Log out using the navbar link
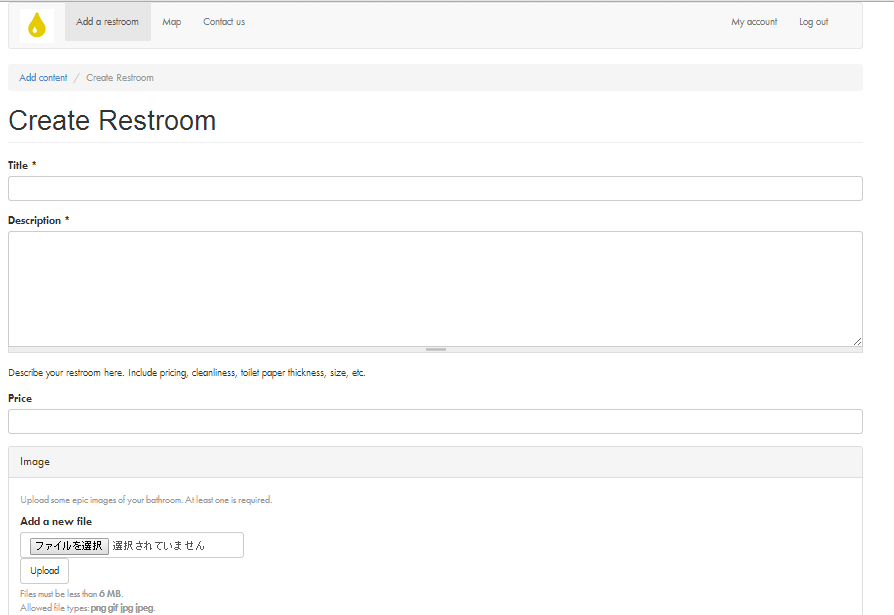 coord(813,22)
